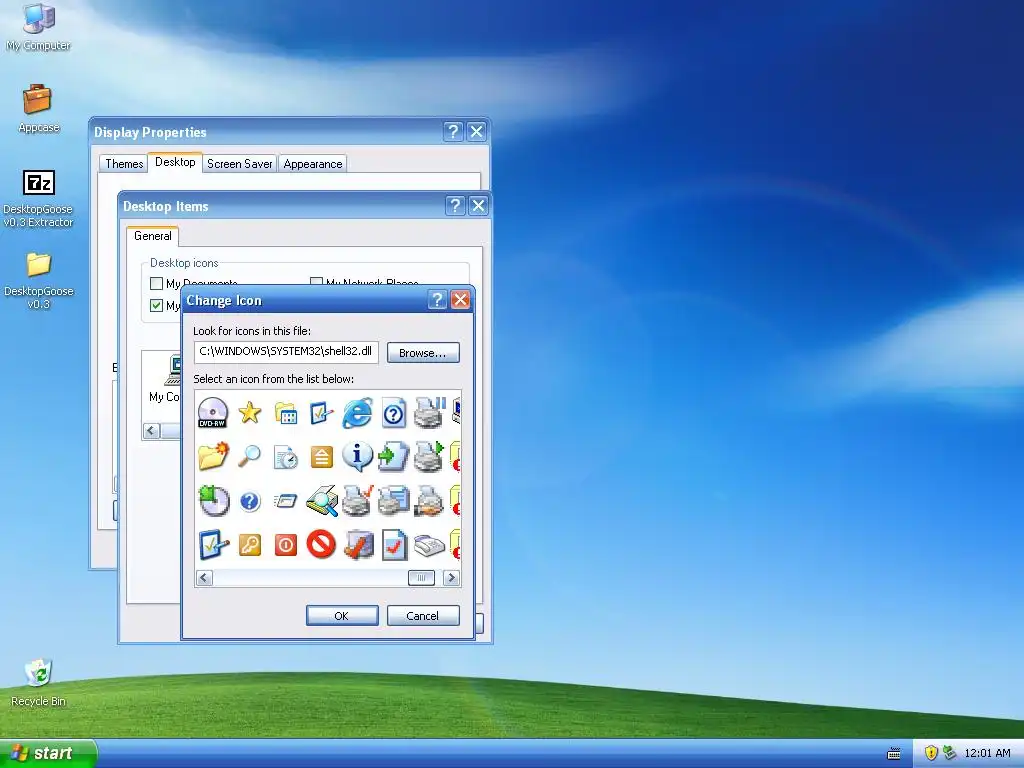Click the Browse... button
Image resolution: width=1024 pixels, height=768 pixels.
pos(423,353)
